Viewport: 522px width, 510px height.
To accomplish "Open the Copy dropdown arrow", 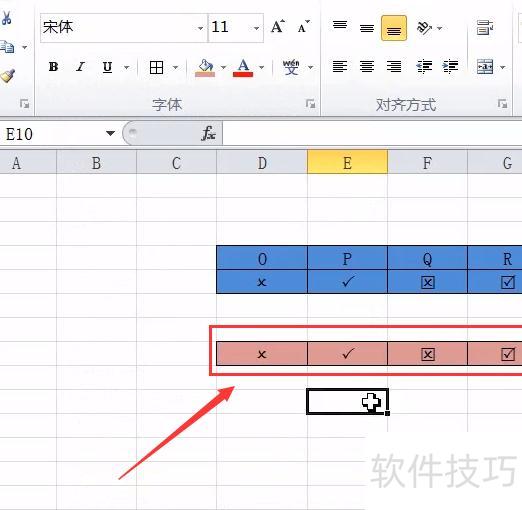I will pyautogui.click(x=25, y=47).
